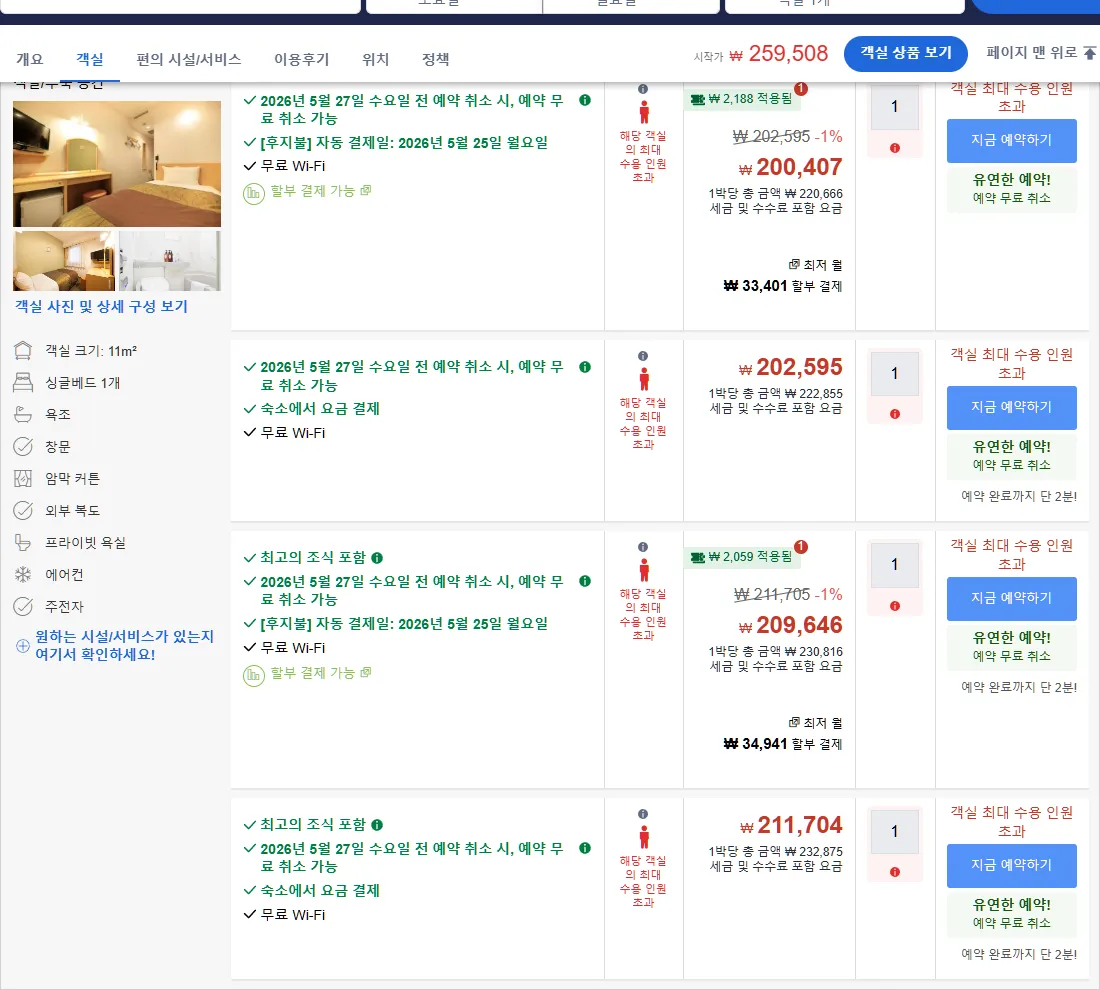The height and width of the screenshot is (990, 1100).
Task: Click gray info icon above occupancy figure, ₩202,595 offer
Action: (x=643, y=356)
